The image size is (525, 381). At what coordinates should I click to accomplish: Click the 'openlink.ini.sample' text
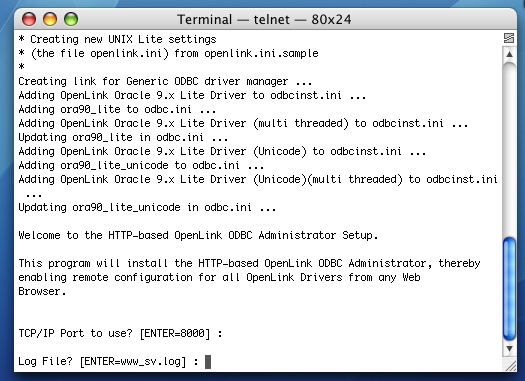pos(261,53)
